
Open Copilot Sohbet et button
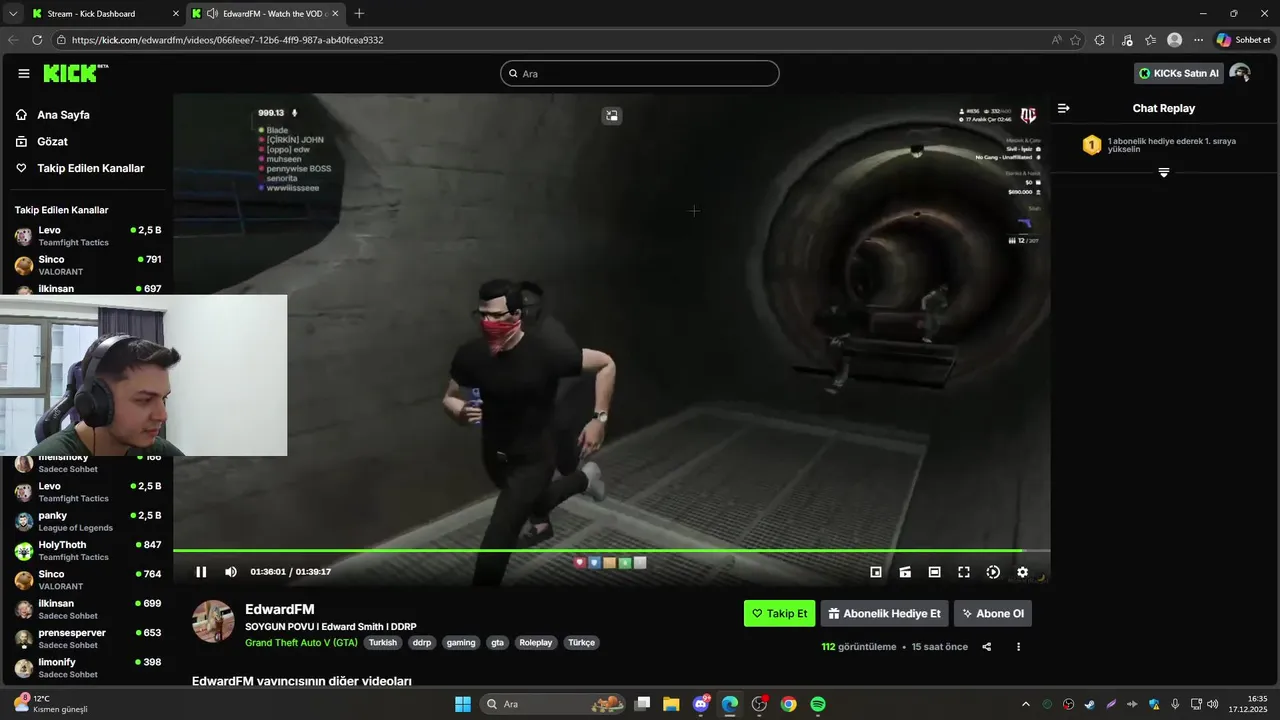pyautogui.click(x=1243, y=40)
